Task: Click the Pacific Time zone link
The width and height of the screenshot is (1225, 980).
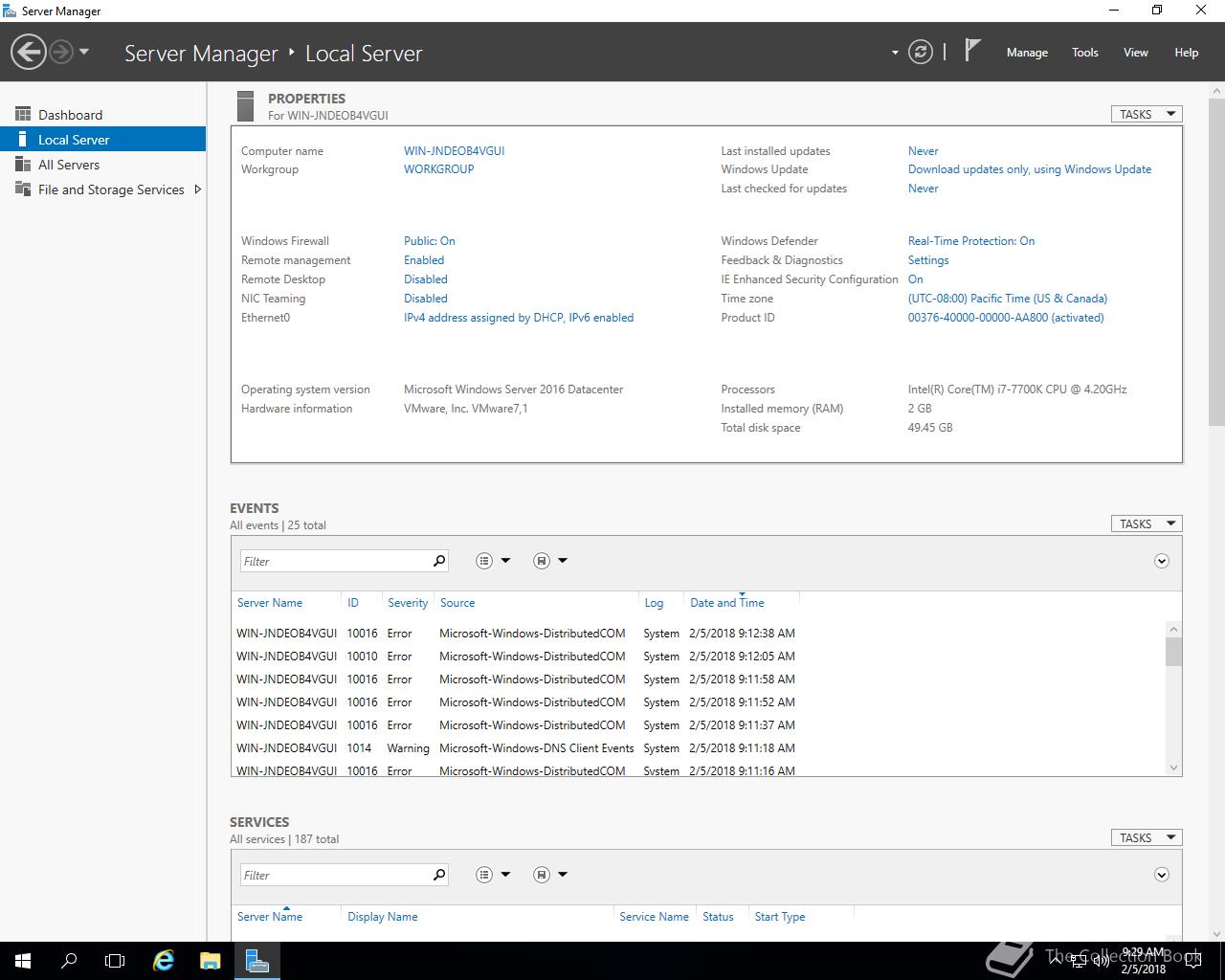Action: coord(1008,299)
